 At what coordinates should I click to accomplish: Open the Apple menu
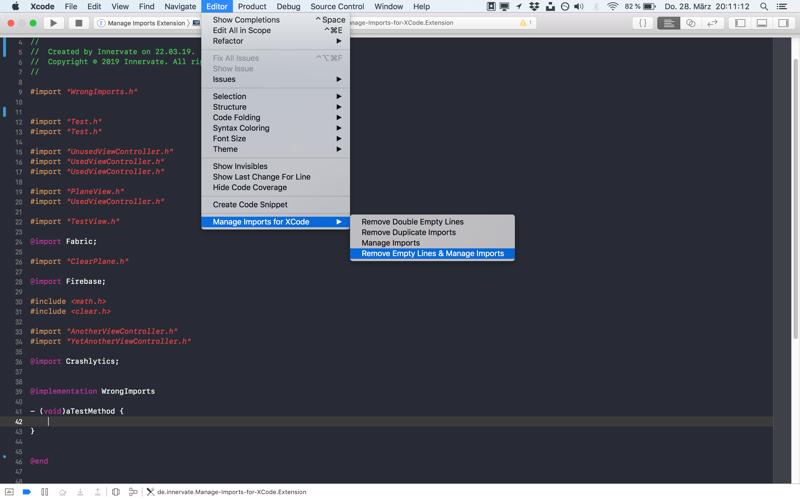[15, 7]
